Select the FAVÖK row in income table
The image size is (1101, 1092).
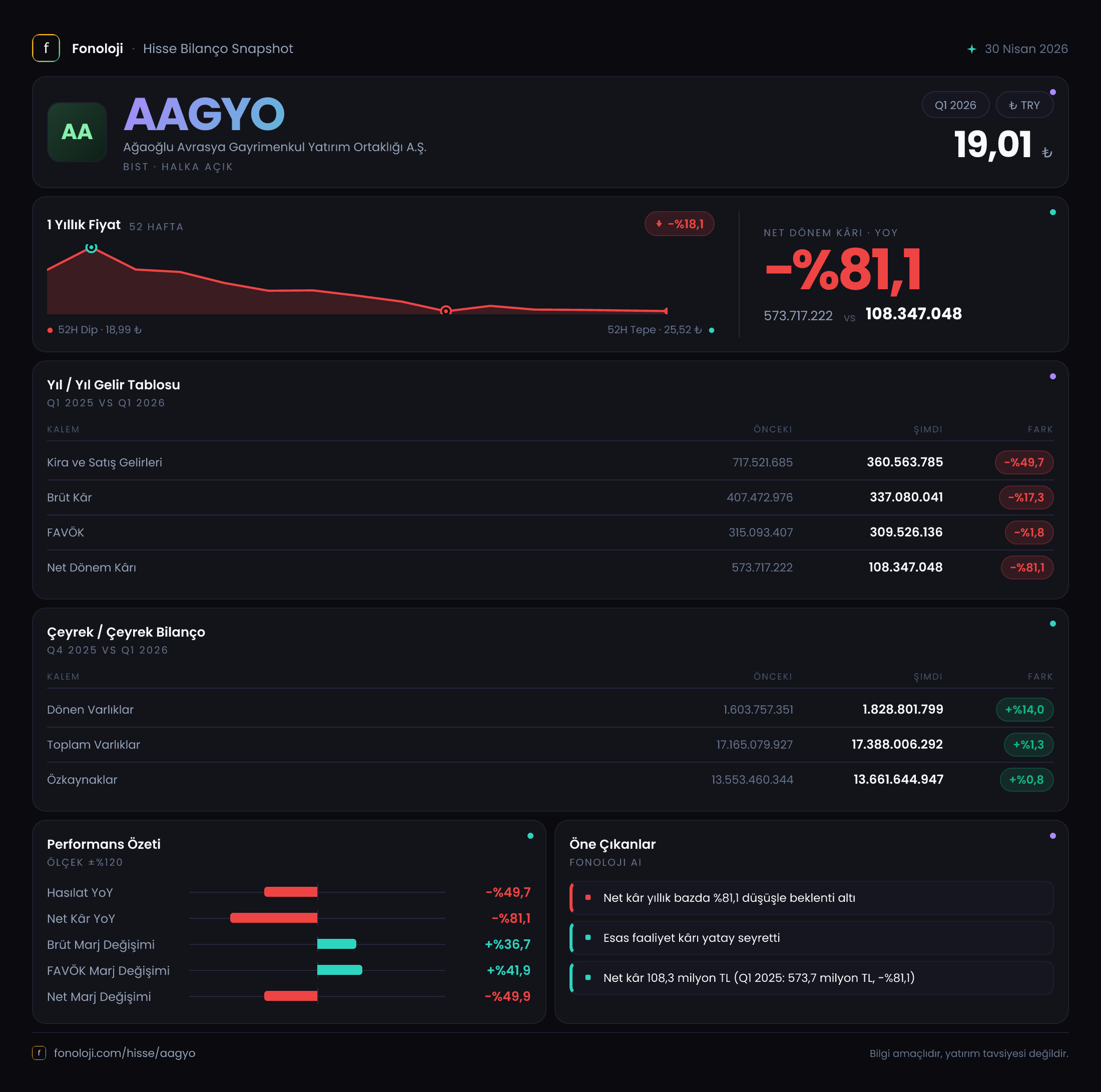(550, 532)
